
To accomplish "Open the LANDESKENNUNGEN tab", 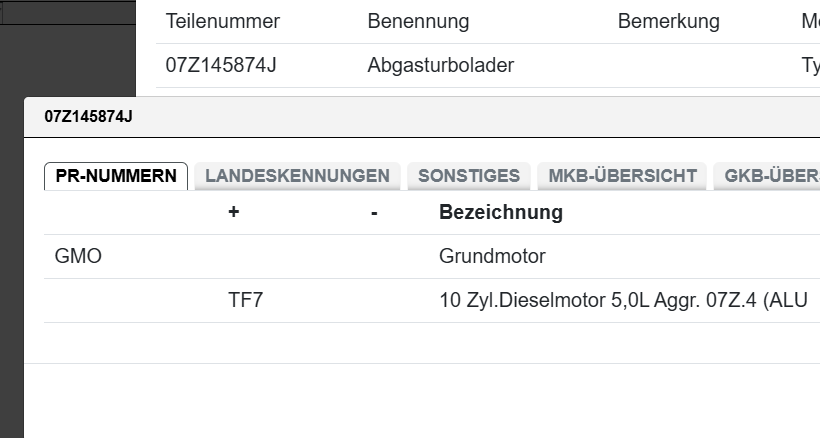I will 297,176.
